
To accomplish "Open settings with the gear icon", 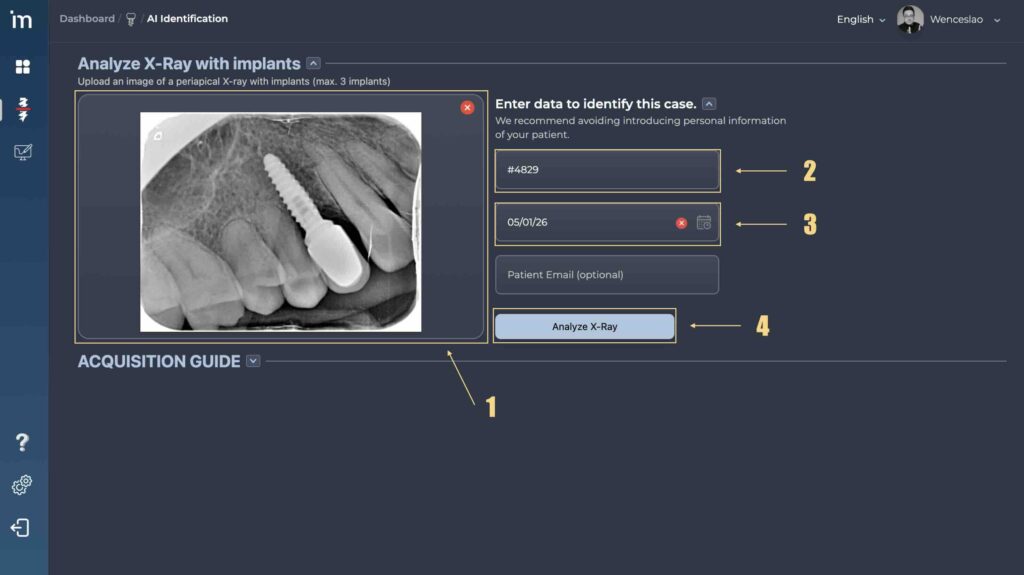I will pyautogui.click(x=22, y=485).
